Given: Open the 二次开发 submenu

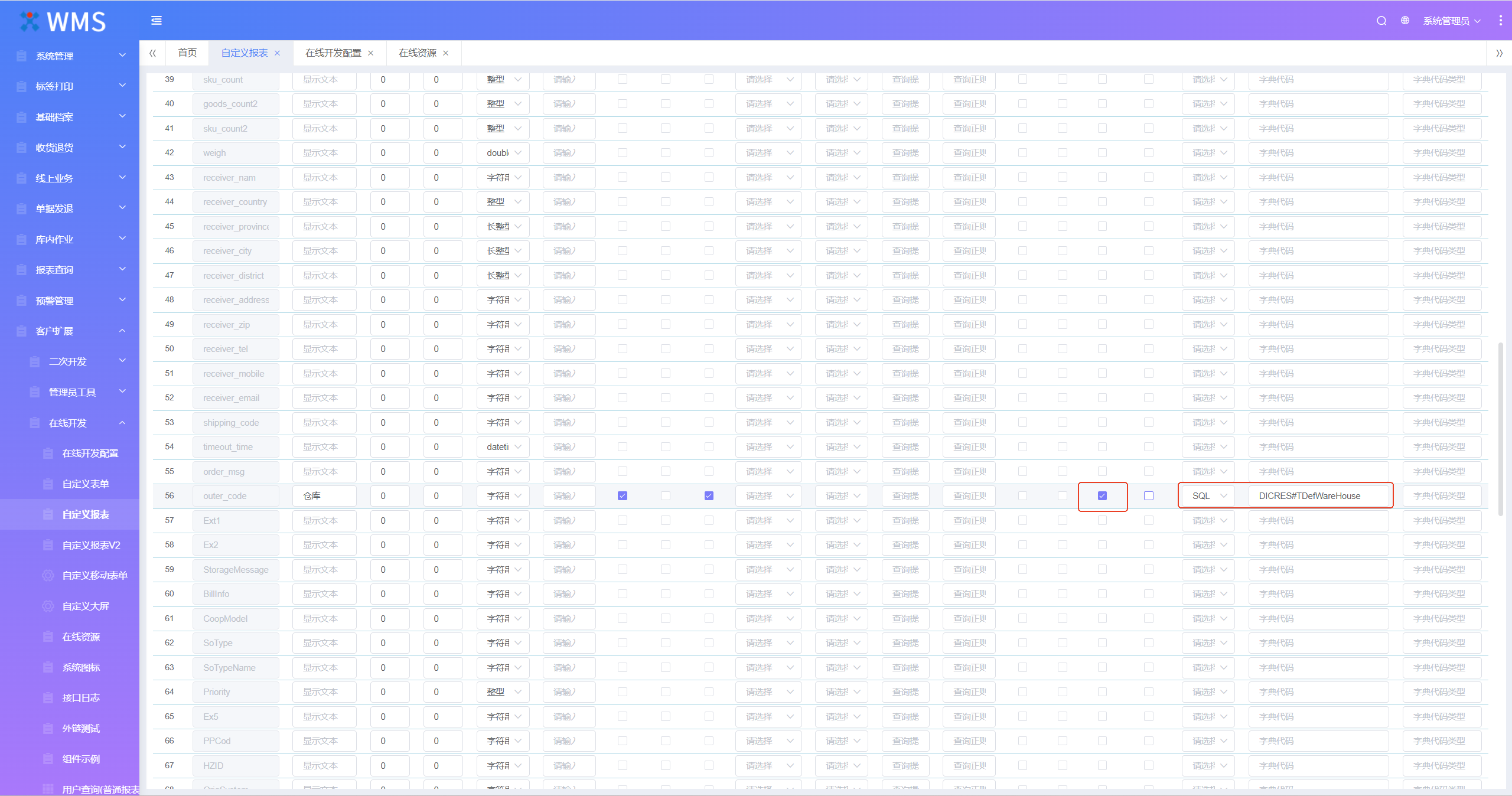Looking at the screenshot, I should click(70, 361).
